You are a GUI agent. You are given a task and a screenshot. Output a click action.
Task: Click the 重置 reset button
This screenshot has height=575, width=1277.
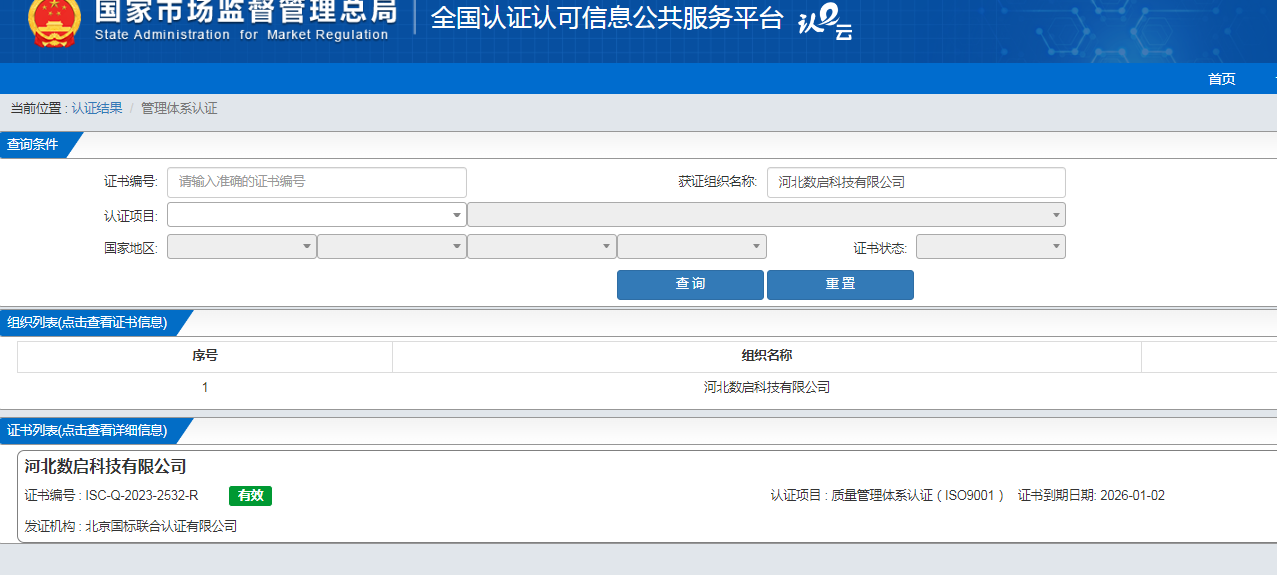tap(840, 284)
